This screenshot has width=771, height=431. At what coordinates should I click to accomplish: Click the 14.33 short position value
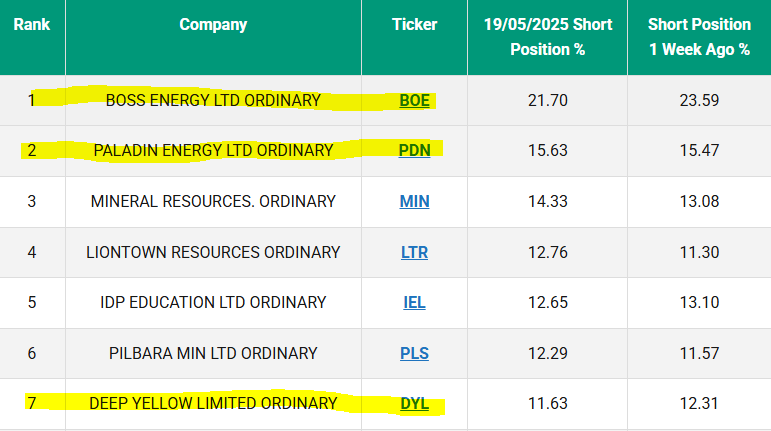coord(547,201)
